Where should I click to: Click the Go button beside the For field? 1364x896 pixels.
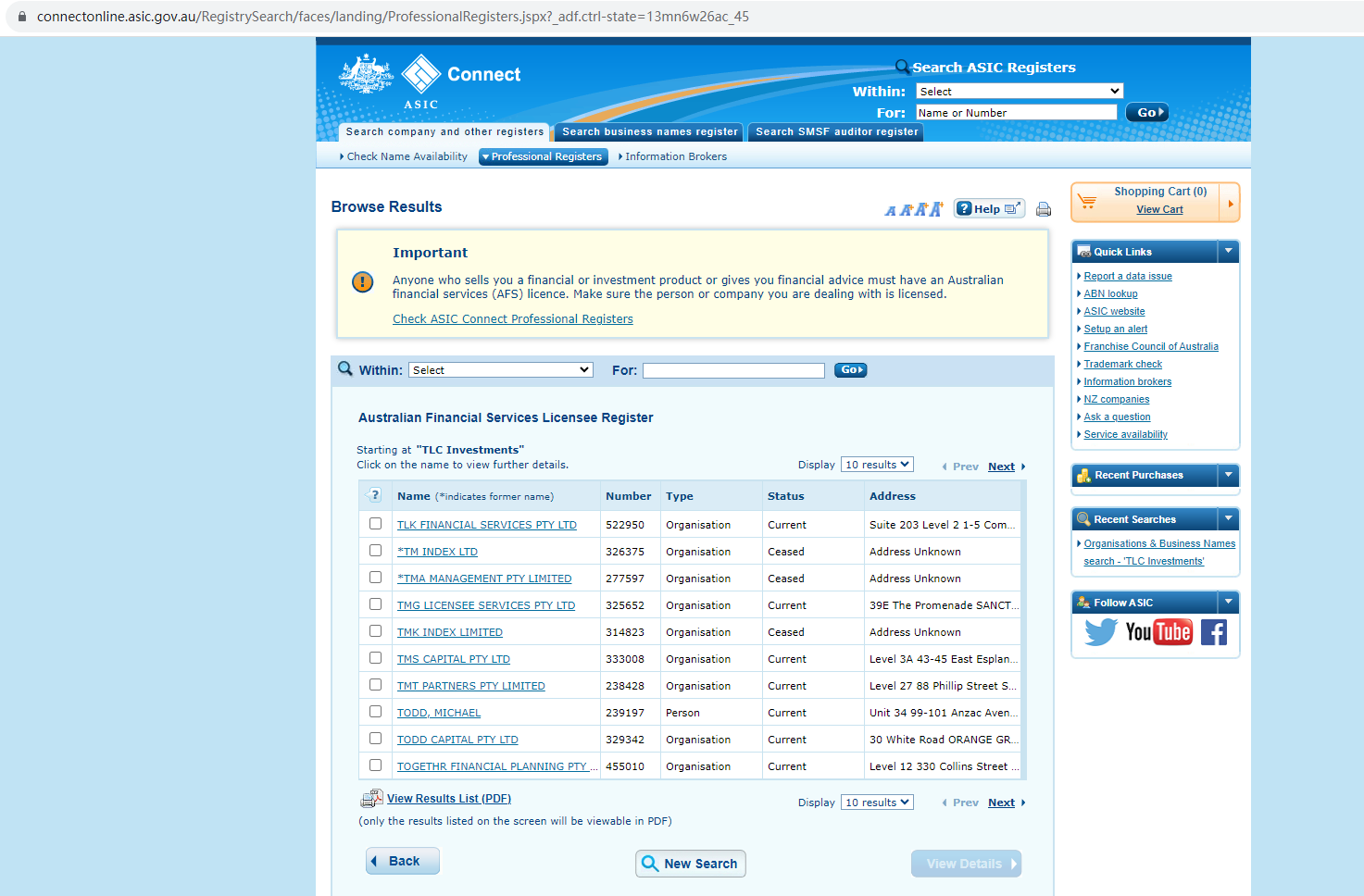point(851,370)
